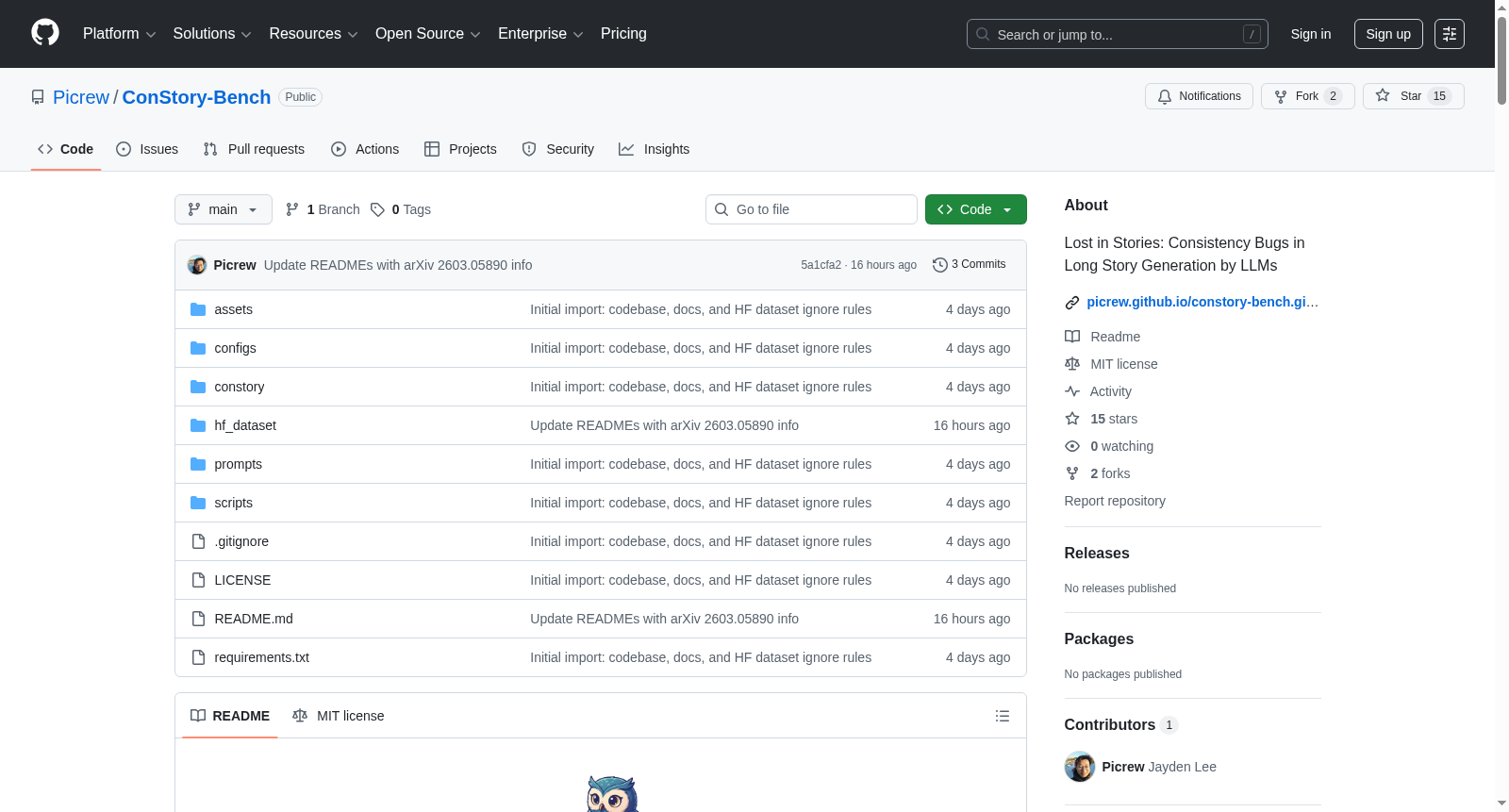
Task: Click the Report repository link
Action: [1115, 501]
